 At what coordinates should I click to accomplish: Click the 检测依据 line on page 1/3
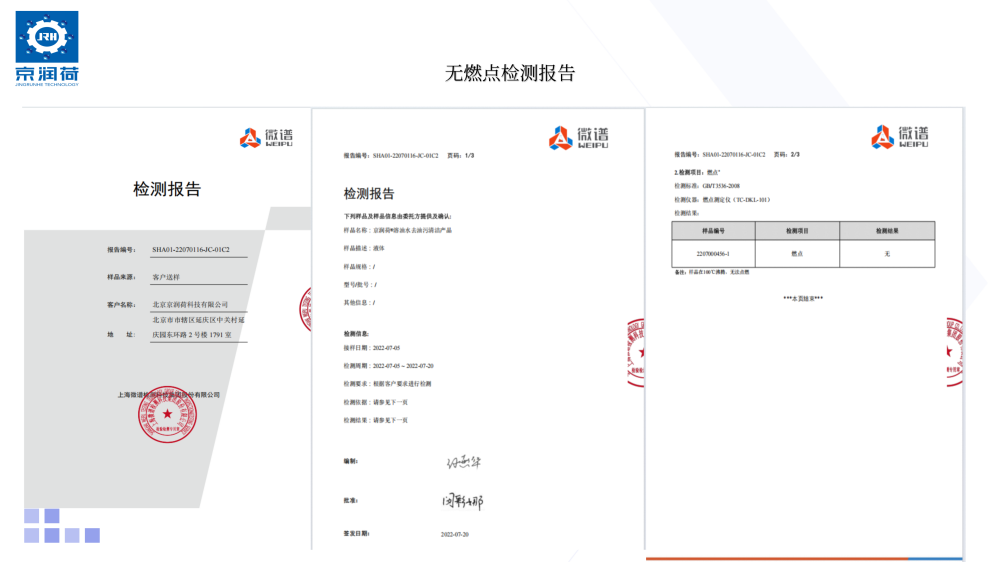(x=376, y=402)
